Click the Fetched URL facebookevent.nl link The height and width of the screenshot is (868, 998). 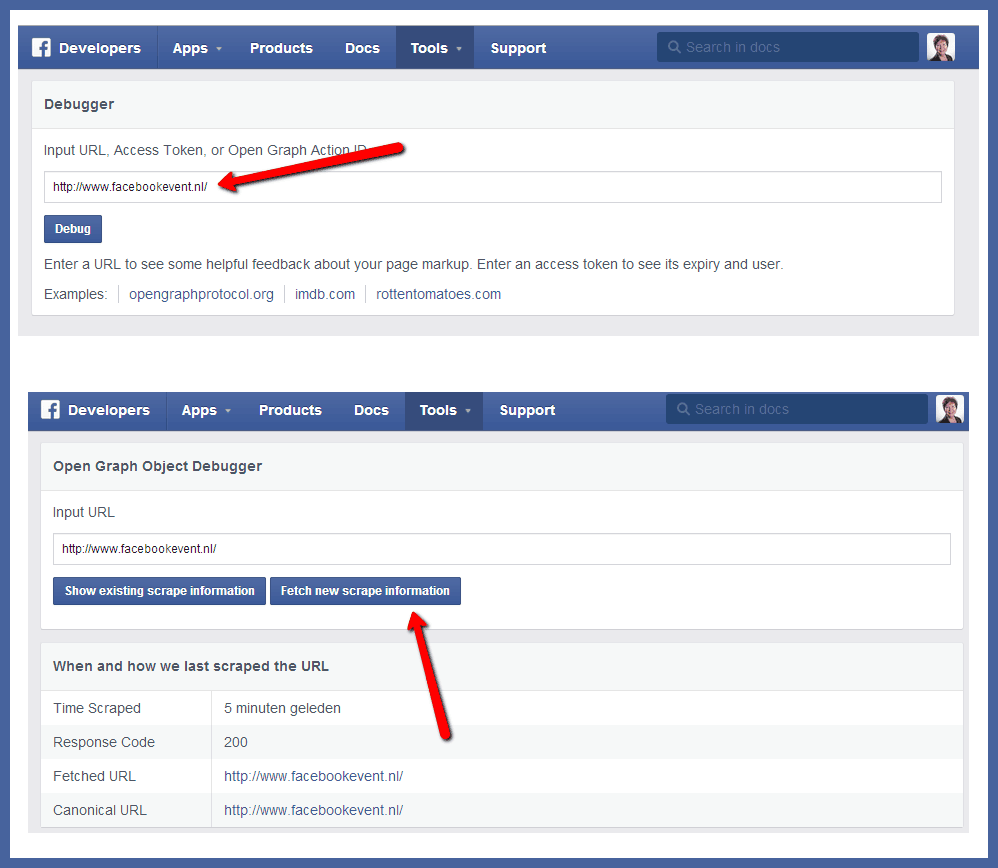[313, 776]
